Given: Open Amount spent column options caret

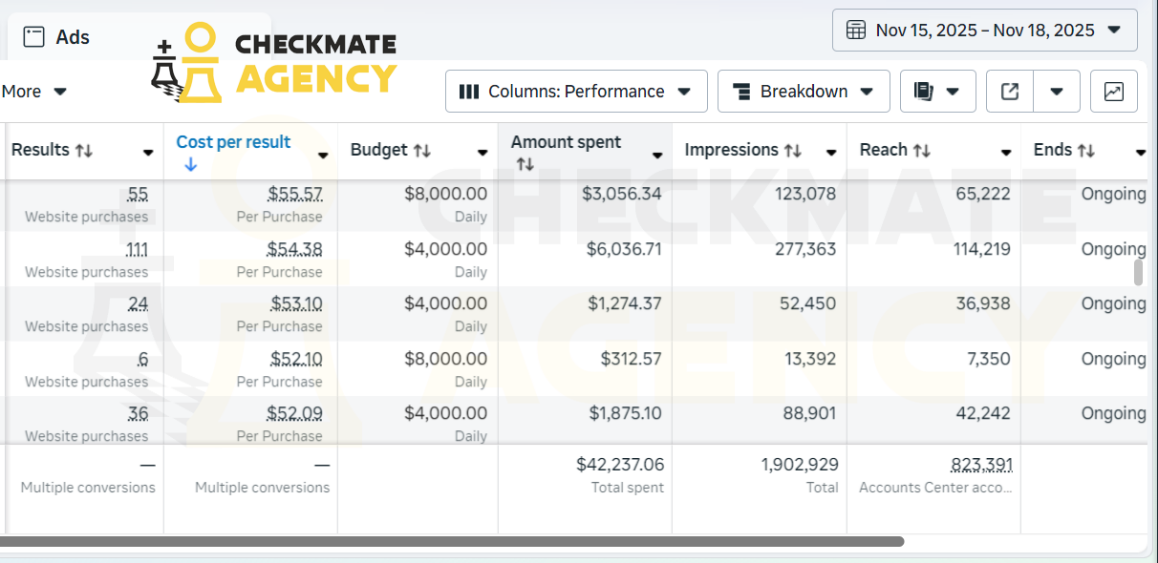Looking at the screenshot, I should (x=657, y=154).
